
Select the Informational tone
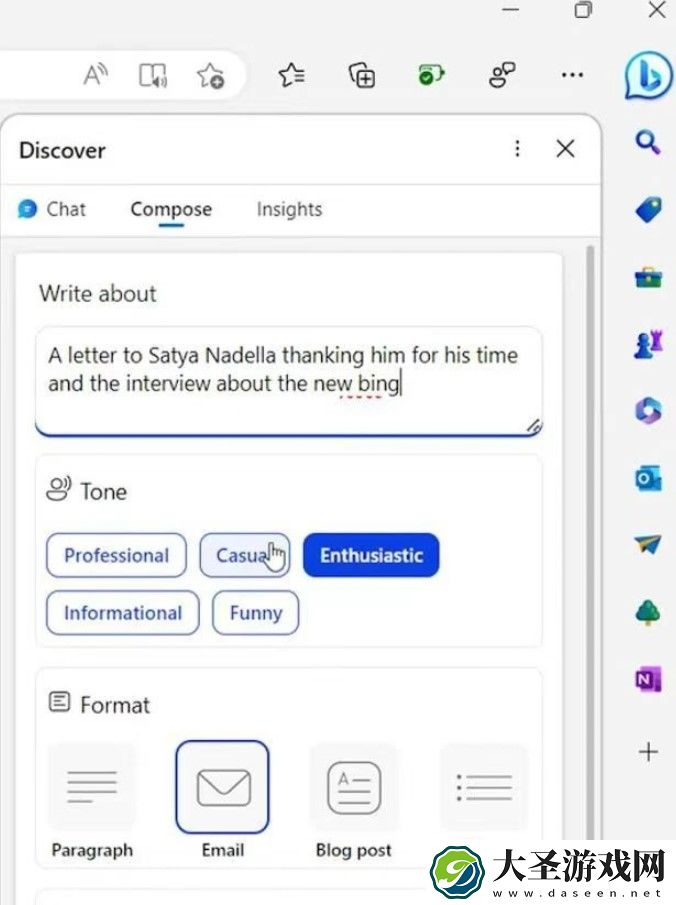tap(123, 613)
